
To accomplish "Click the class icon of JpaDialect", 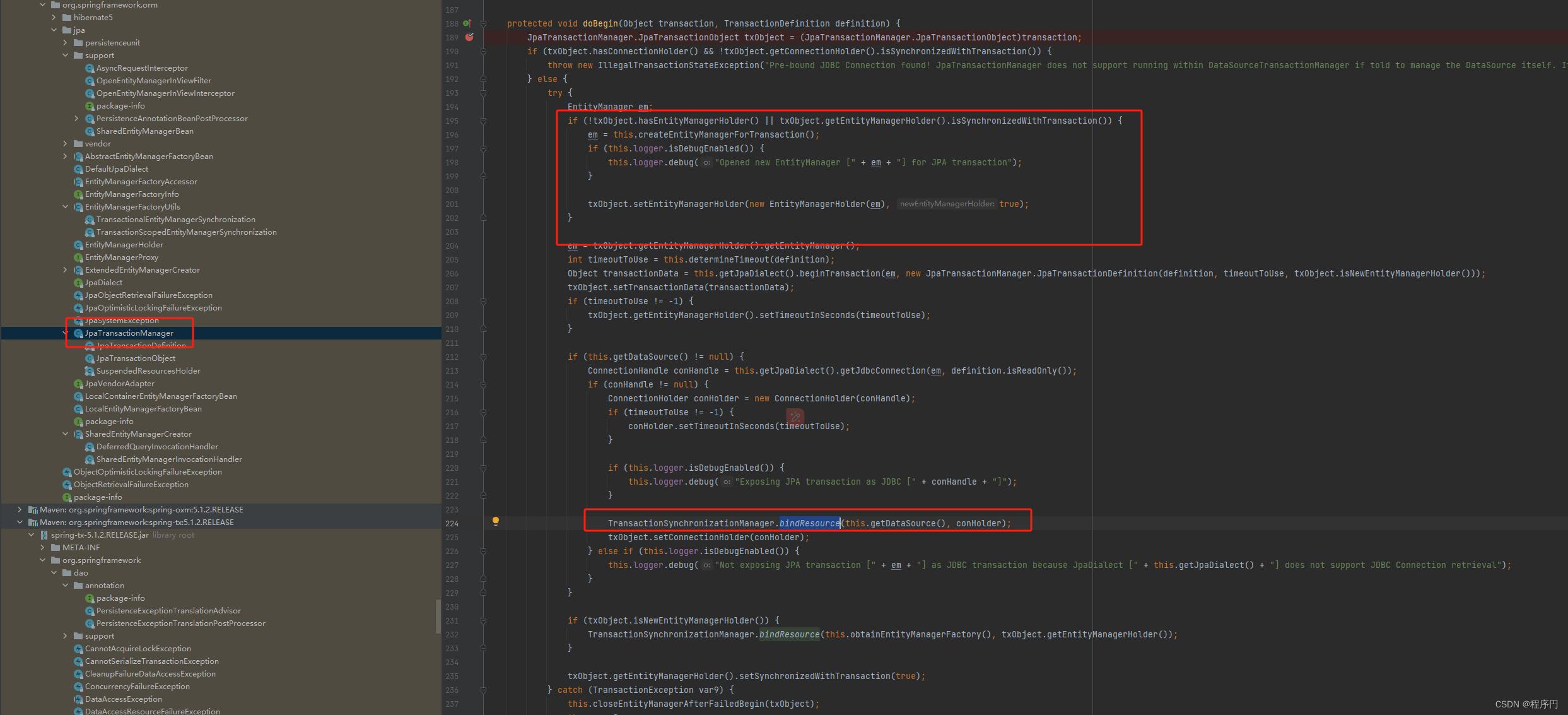I will pos(78,282).
